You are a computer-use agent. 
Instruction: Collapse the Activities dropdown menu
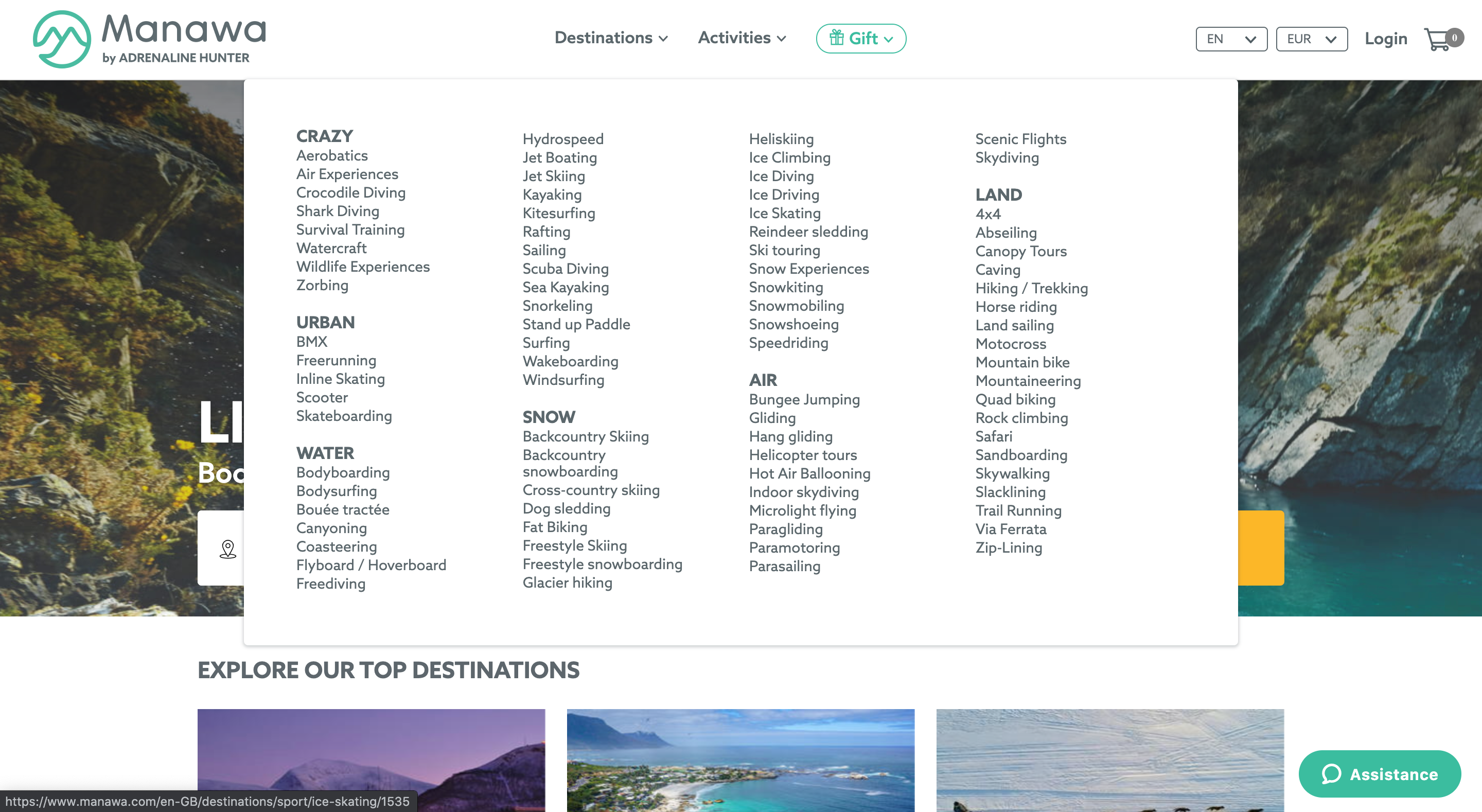tap(742, 38)
